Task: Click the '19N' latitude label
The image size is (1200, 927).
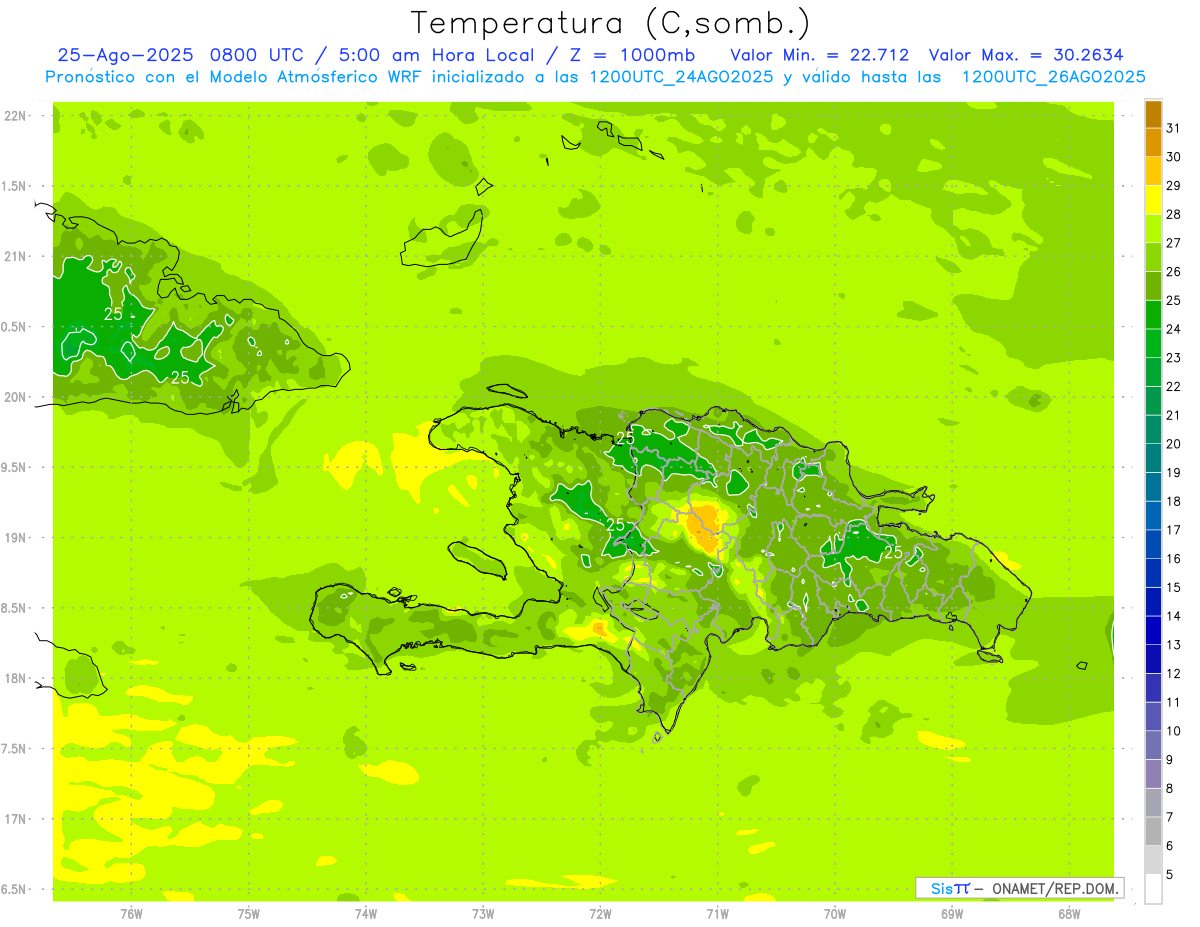Action: point(15,538)
